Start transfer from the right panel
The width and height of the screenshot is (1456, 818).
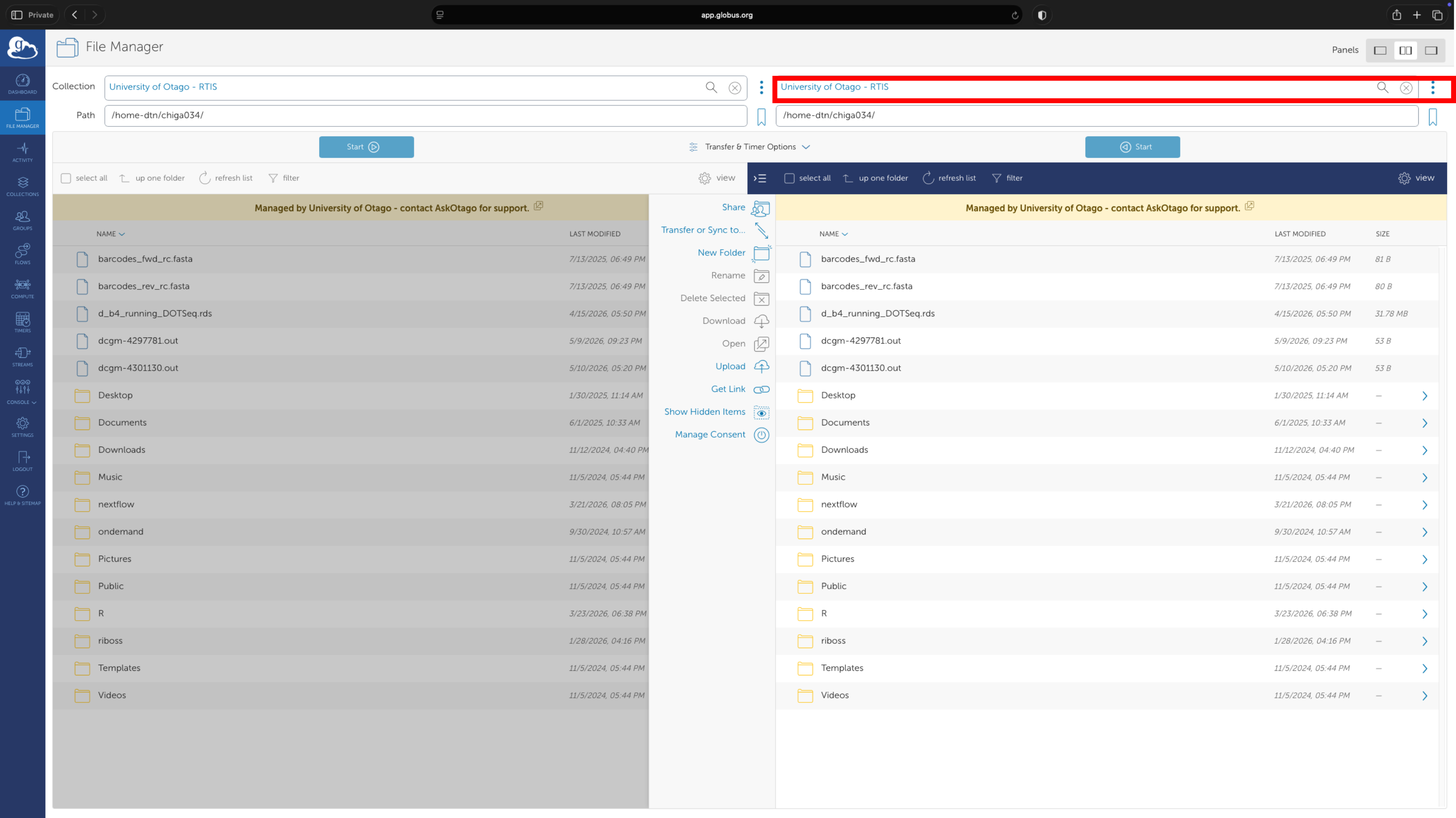(x=1132, y=147)
